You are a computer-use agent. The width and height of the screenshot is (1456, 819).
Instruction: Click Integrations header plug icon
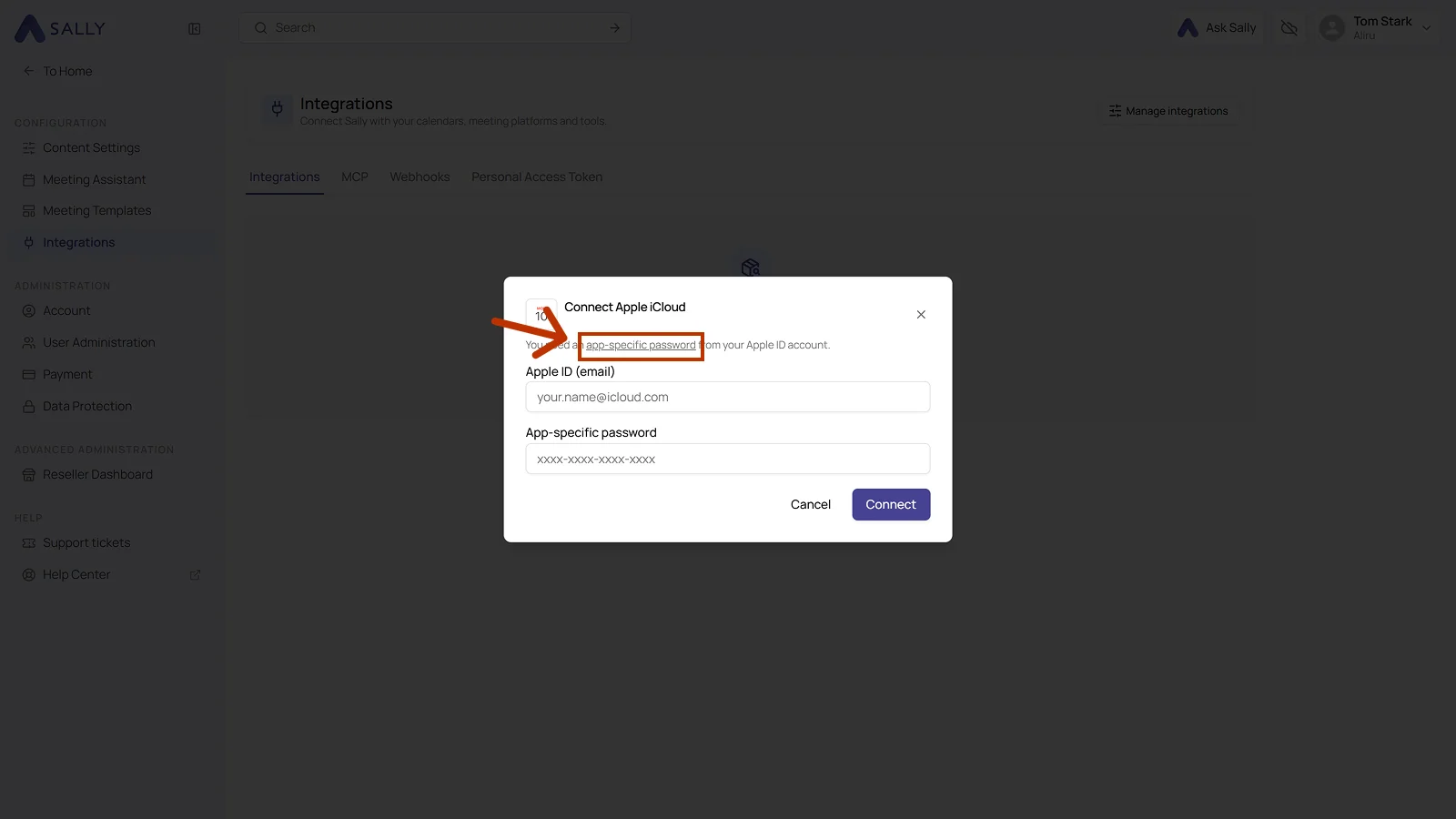(x=278, y=110)
